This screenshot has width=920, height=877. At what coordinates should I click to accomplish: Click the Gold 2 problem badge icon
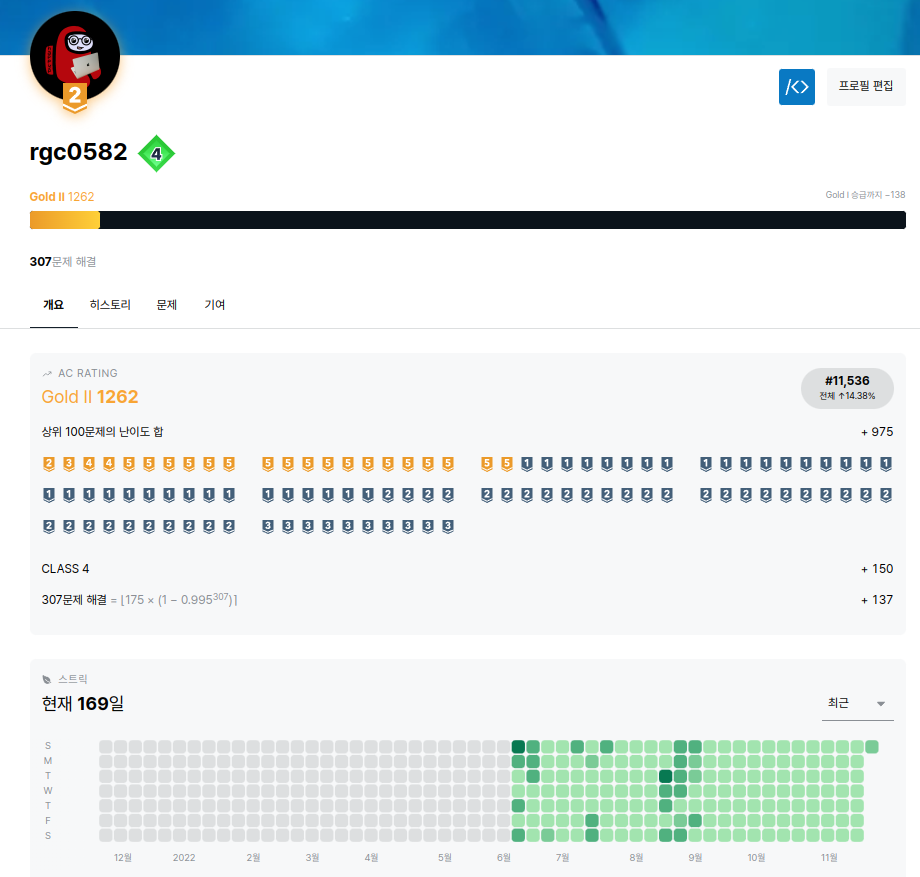click(49, 464)
